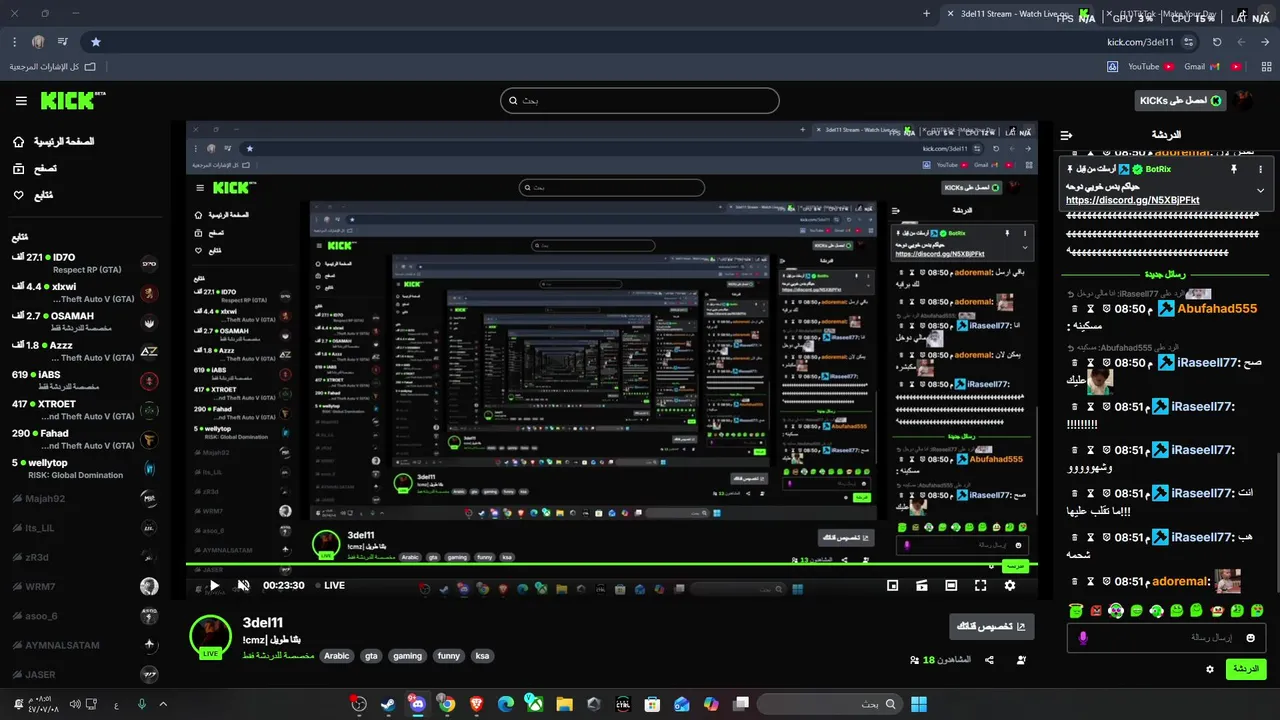Open the player settings gear

tap(1010, 586)
